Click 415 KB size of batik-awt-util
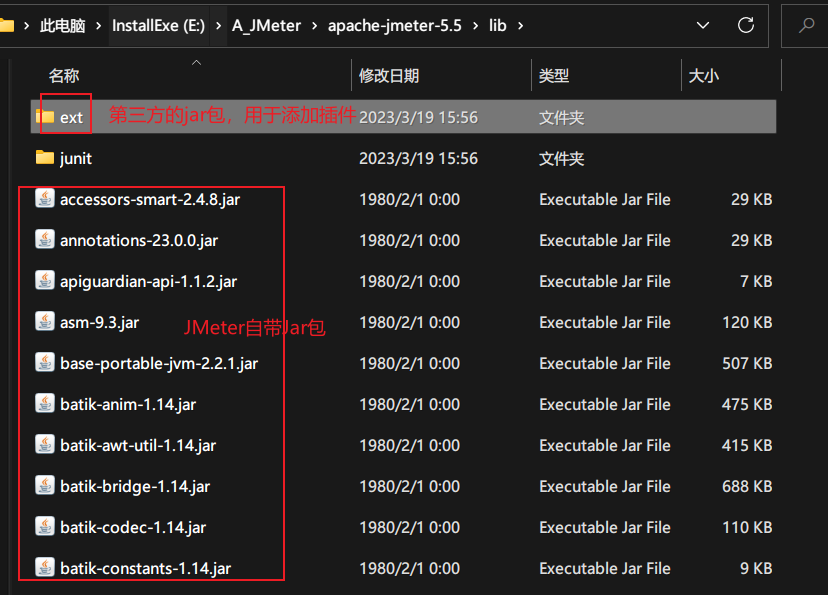 [747, 446]
